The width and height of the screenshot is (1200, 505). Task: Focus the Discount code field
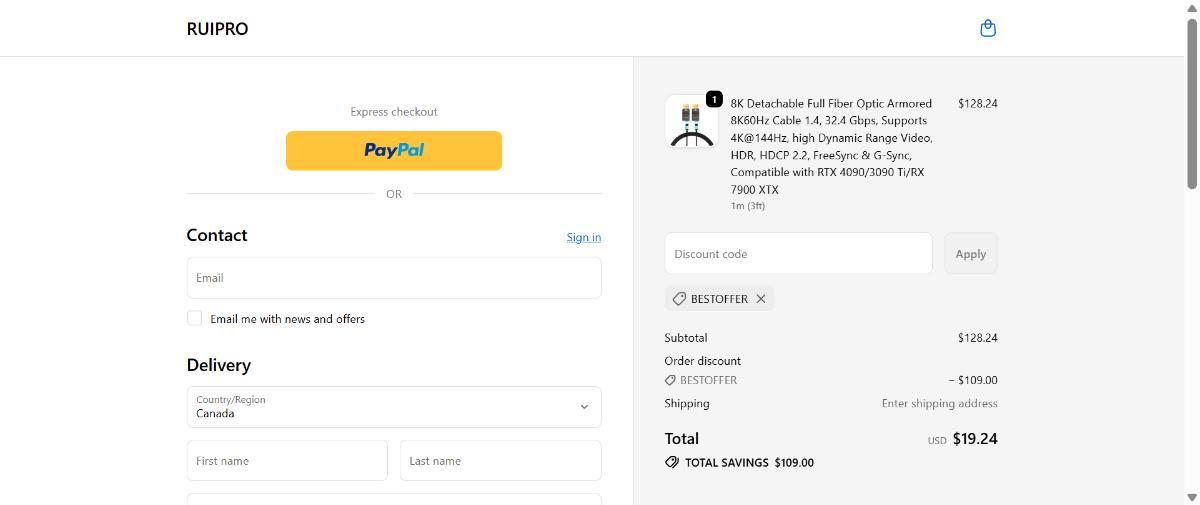(798, 254)
